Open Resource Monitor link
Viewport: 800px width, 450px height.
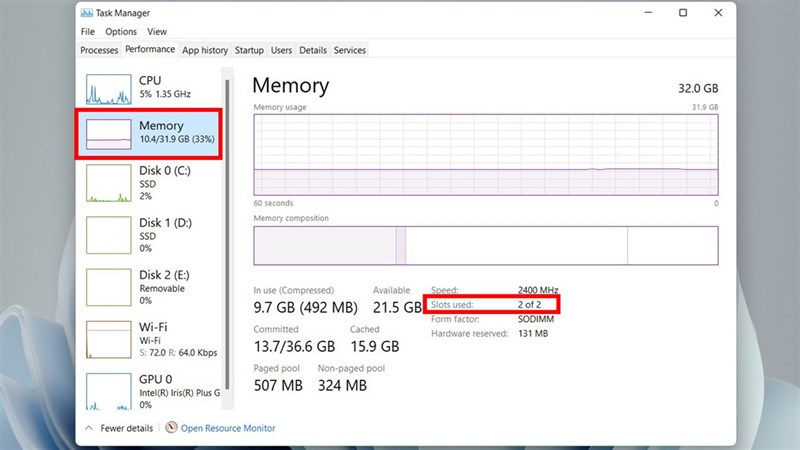point(228,428)
